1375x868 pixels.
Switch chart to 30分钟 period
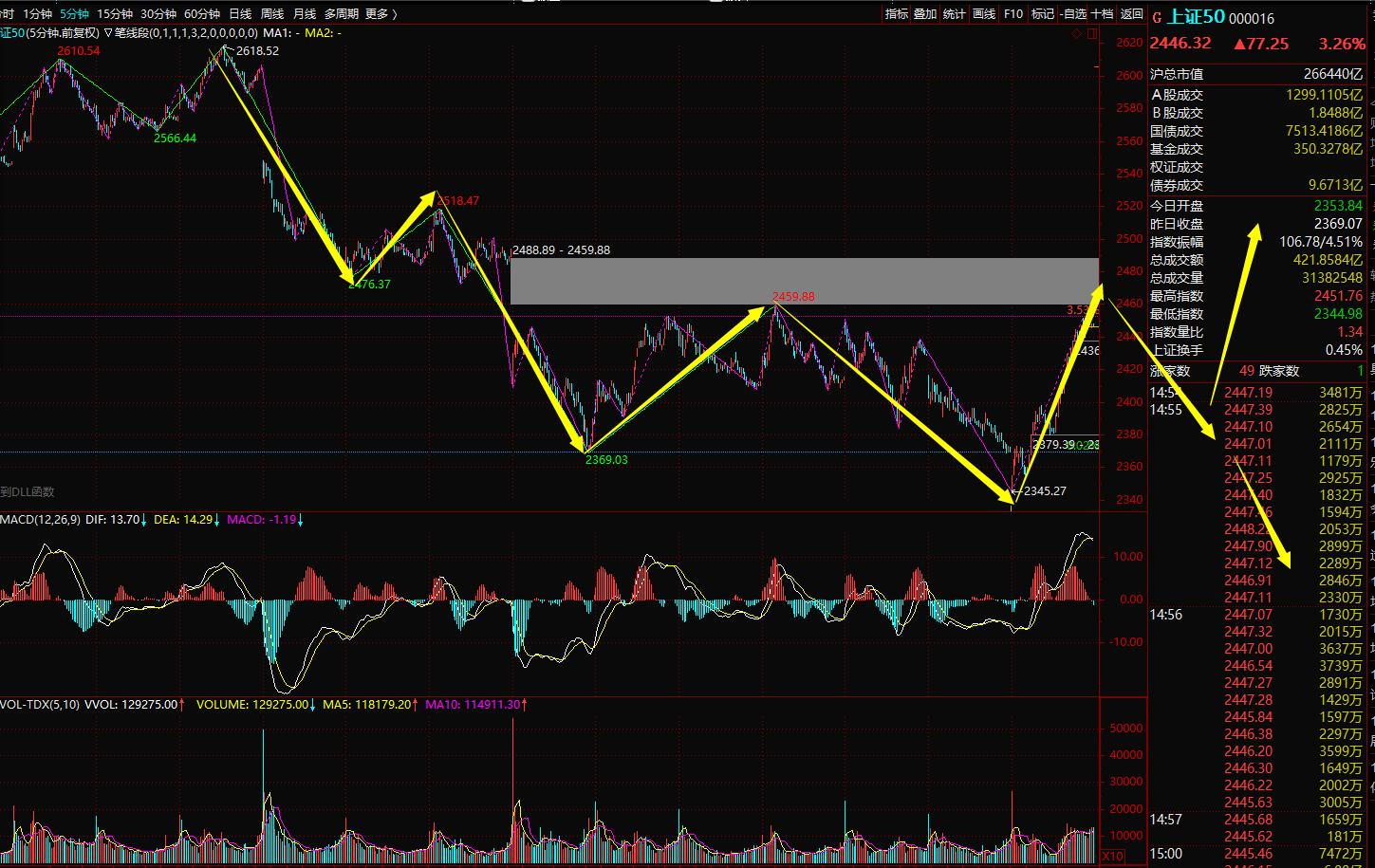(x=158, y=14)
